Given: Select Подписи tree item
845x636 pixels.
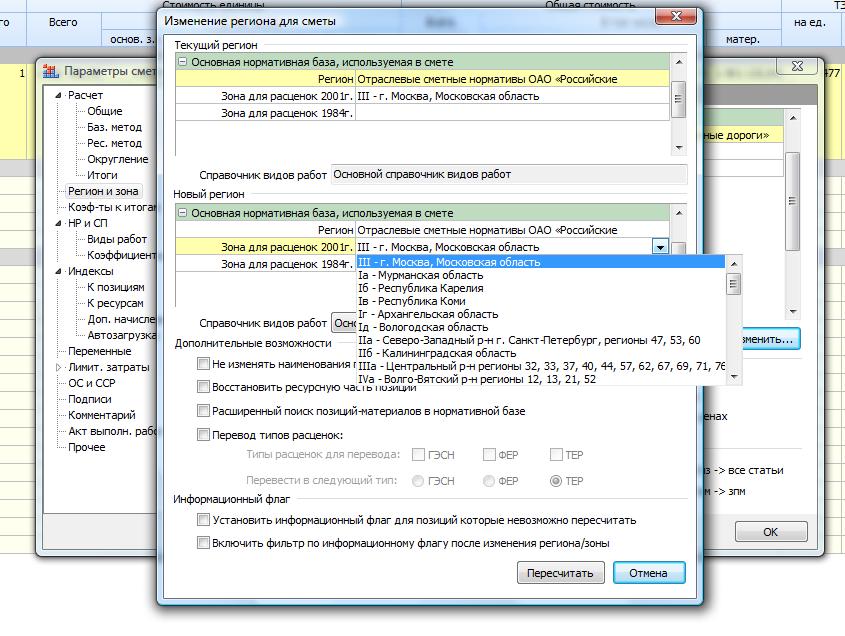Looking at the screenshot, I should click(89, 399).
